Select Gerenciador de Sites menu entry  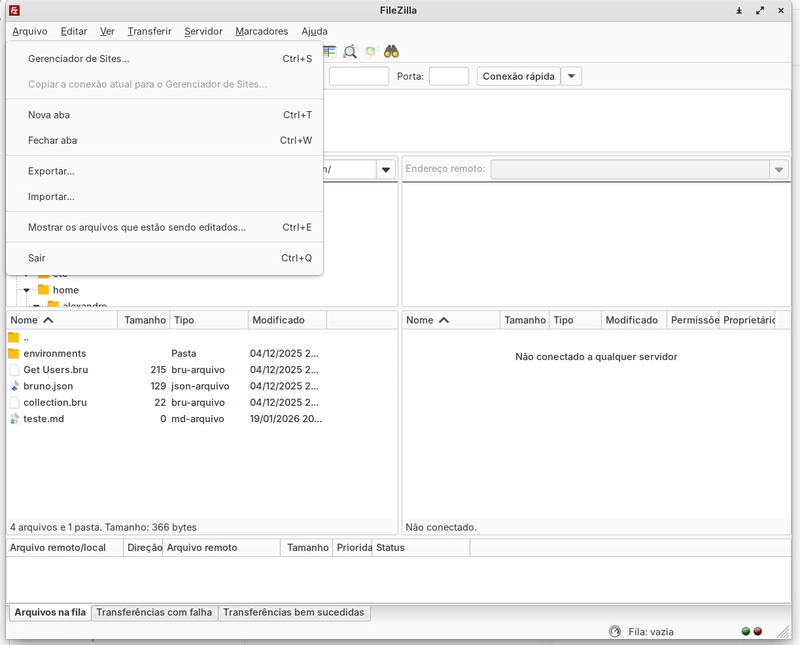pos(164,59)
